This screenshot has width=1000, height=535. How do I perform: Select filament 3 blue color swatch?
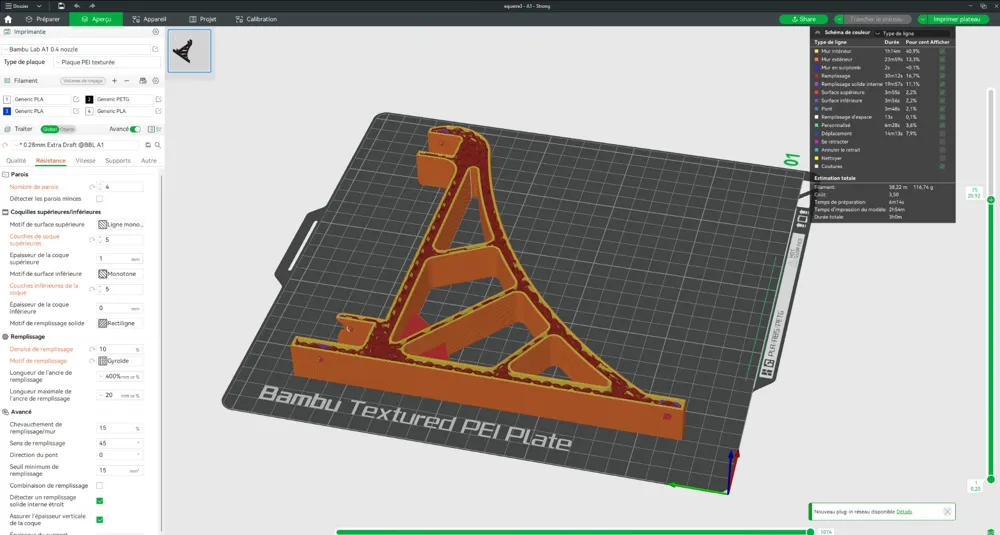click(x=7, y=111)
